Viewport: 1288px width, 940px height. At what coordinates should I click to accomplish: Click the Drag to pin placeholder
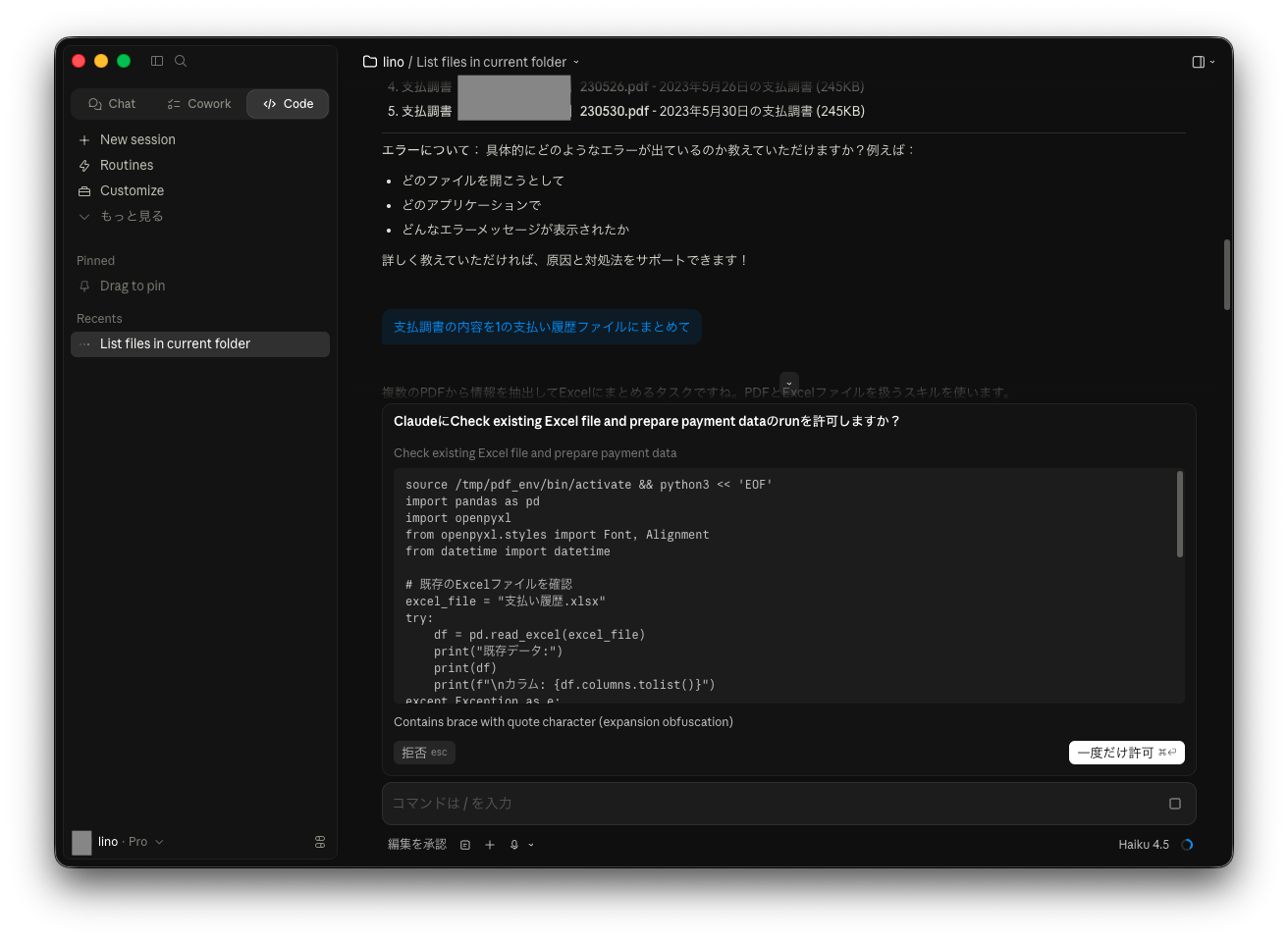click(x=200, y=286)
